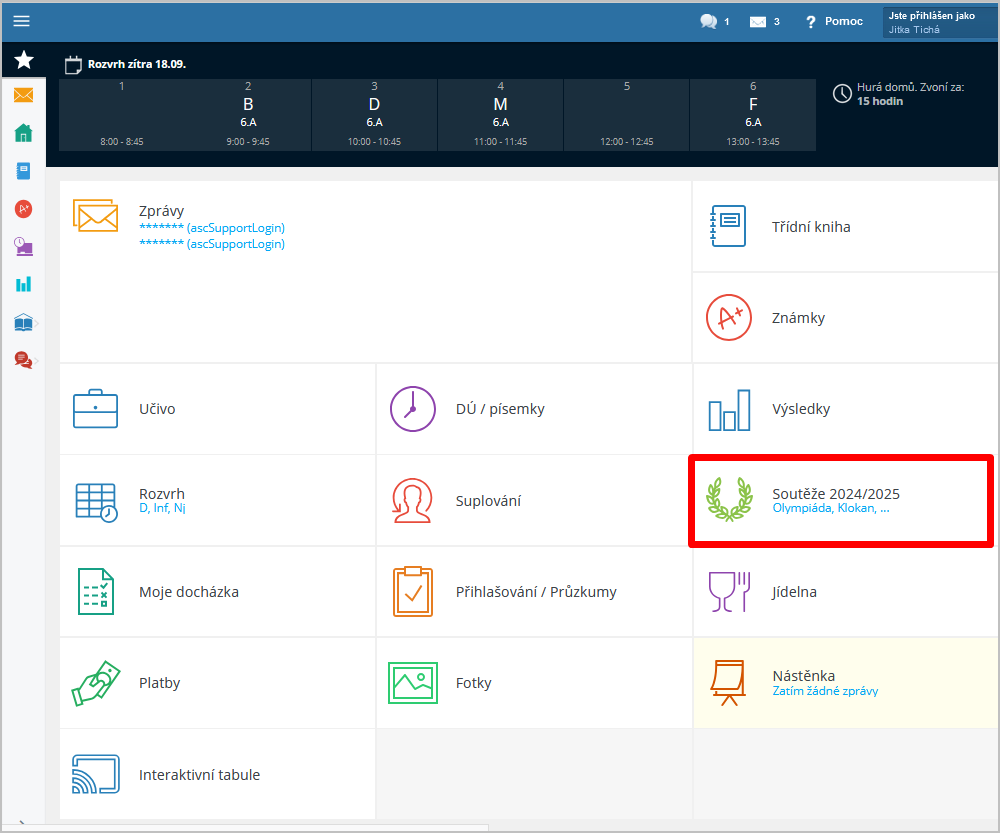Open the Rozvrh tile title
The height and width of the screenshot is (833, 1000).
[x=162, y=494]
